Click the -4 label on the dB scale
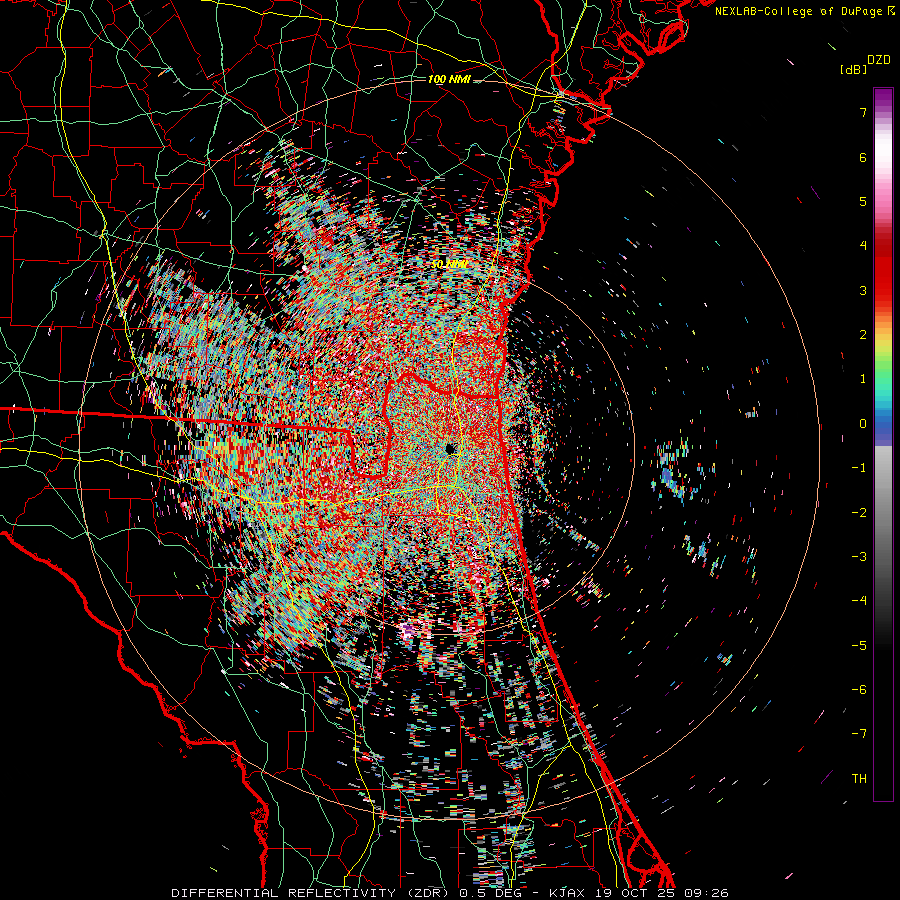The height and width of the screenshot is (900, 900). tap(859, 600)
